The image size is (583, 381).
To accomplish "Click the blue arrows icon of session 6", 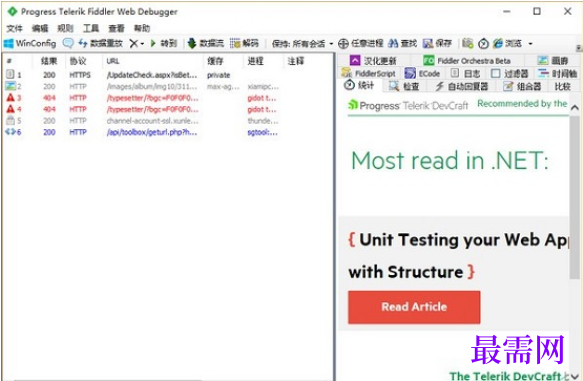I will pyautogui.click(x=10, y=132).
